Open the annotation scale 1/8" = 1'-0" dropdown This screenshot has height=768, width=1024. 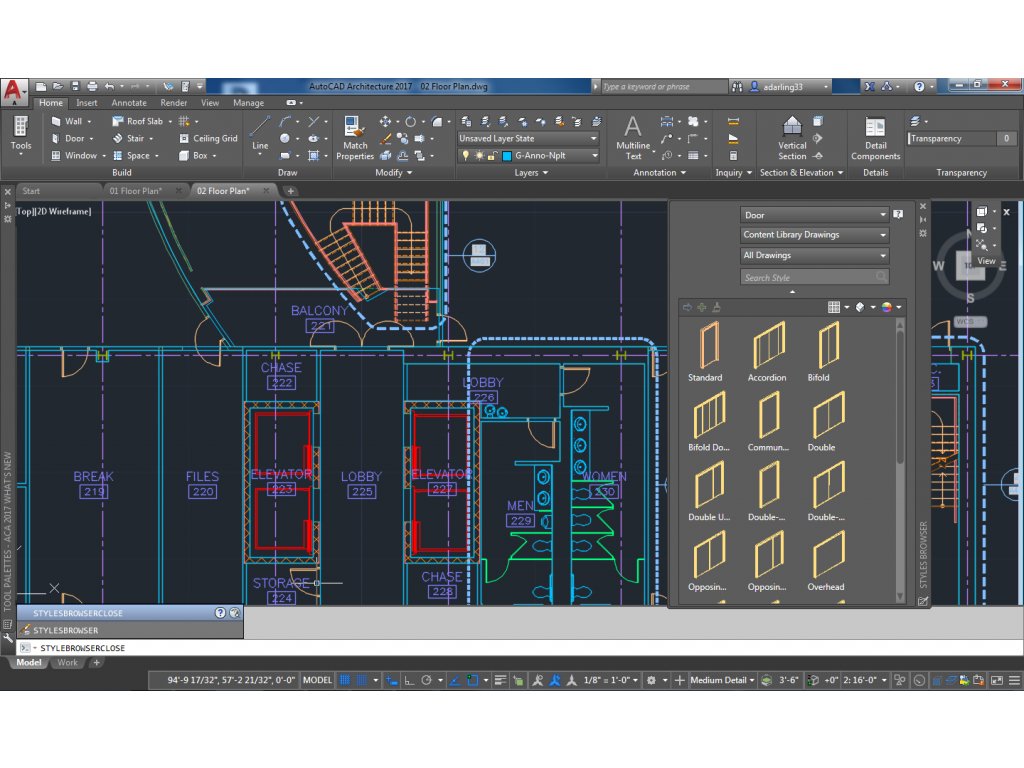611,680
